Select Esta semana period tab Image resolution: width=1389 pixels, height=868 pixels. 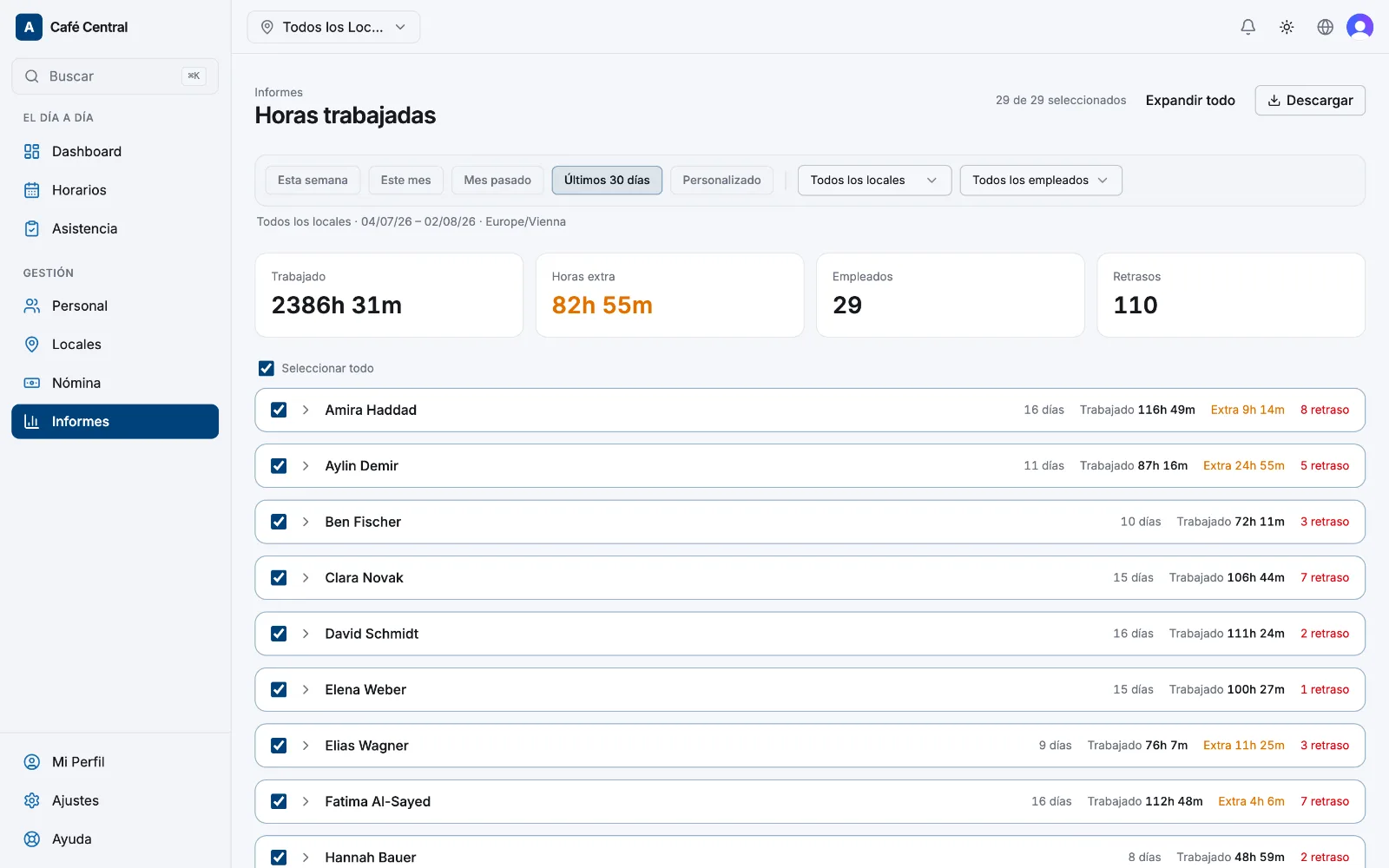click(313, 181)
